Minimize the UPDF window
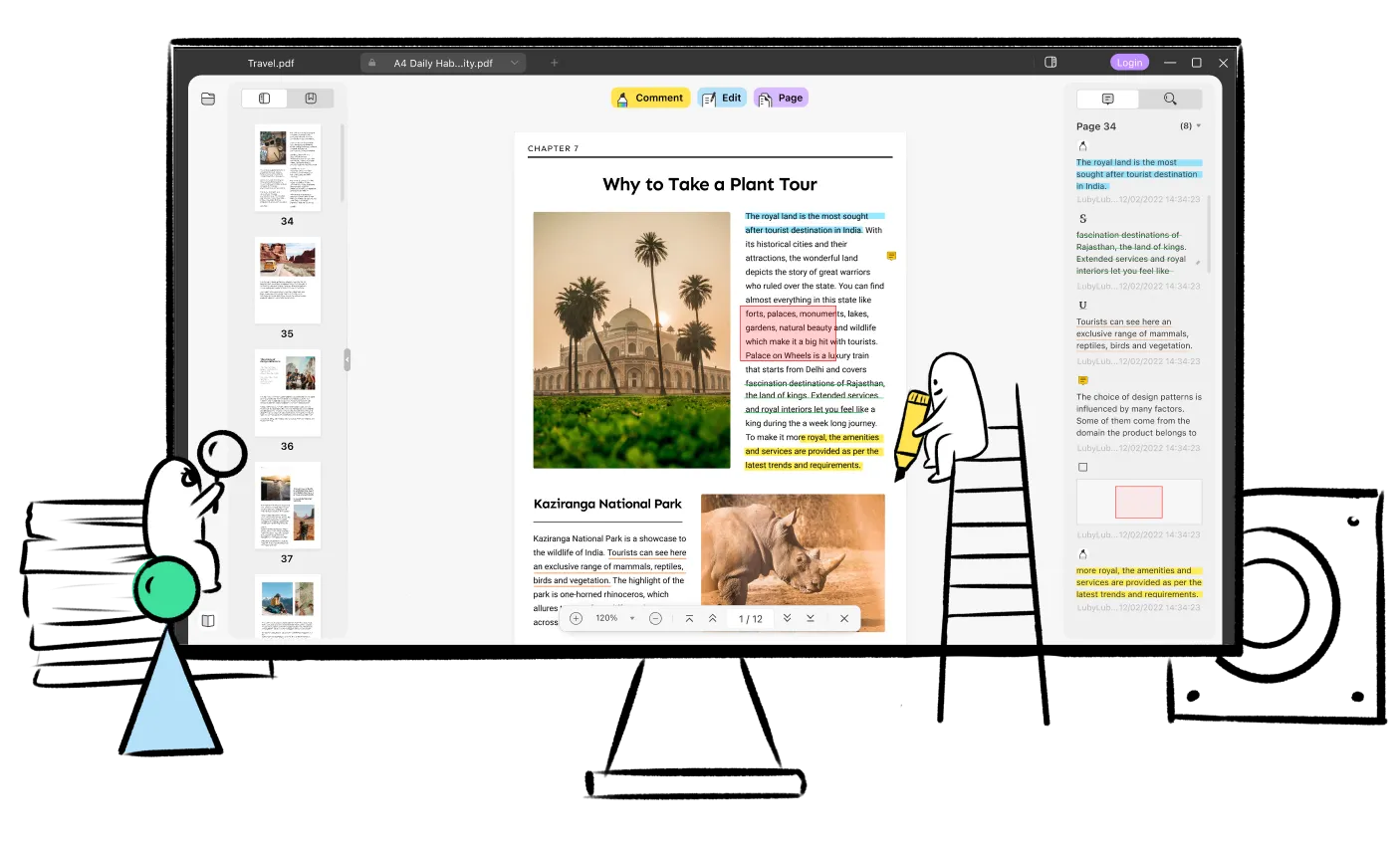This screenshot has height=843, width=1400. tap(1170, 63)
